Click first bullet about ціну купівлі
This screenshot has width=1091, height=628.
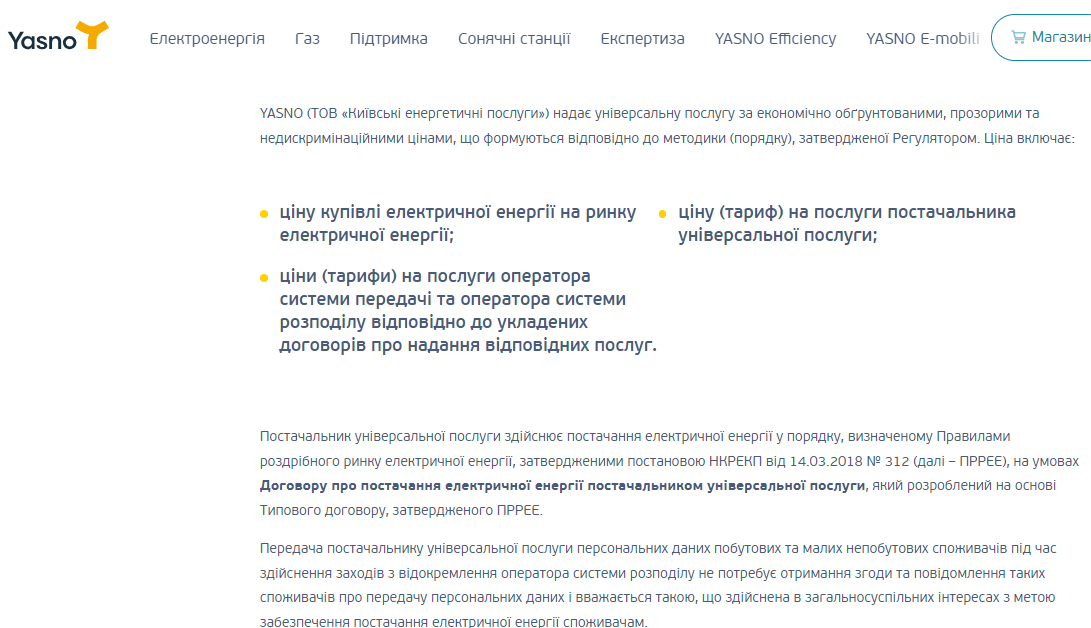[458, 223]
